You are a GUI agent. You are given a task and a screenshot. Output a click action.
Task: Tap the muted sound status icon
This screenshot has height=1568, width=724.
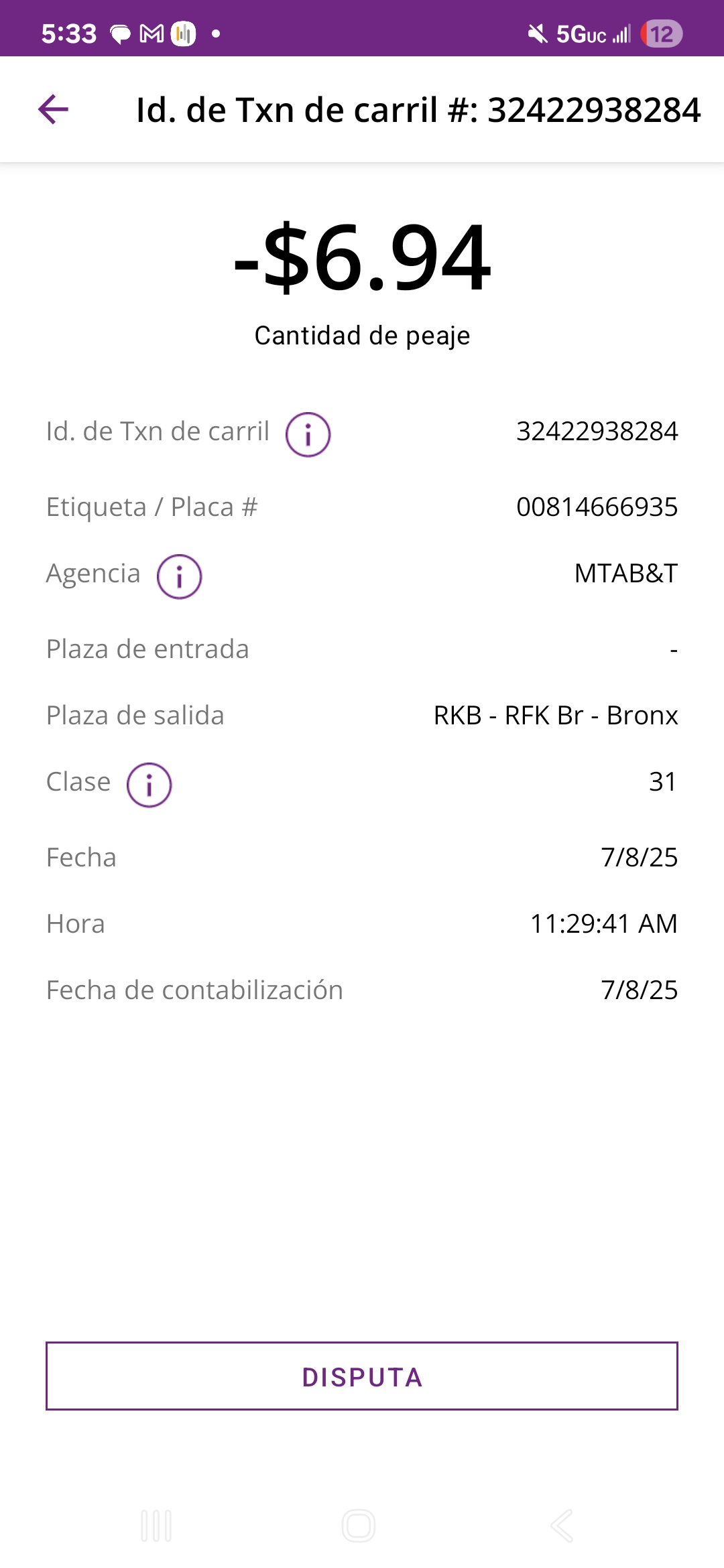coord(537,34)
